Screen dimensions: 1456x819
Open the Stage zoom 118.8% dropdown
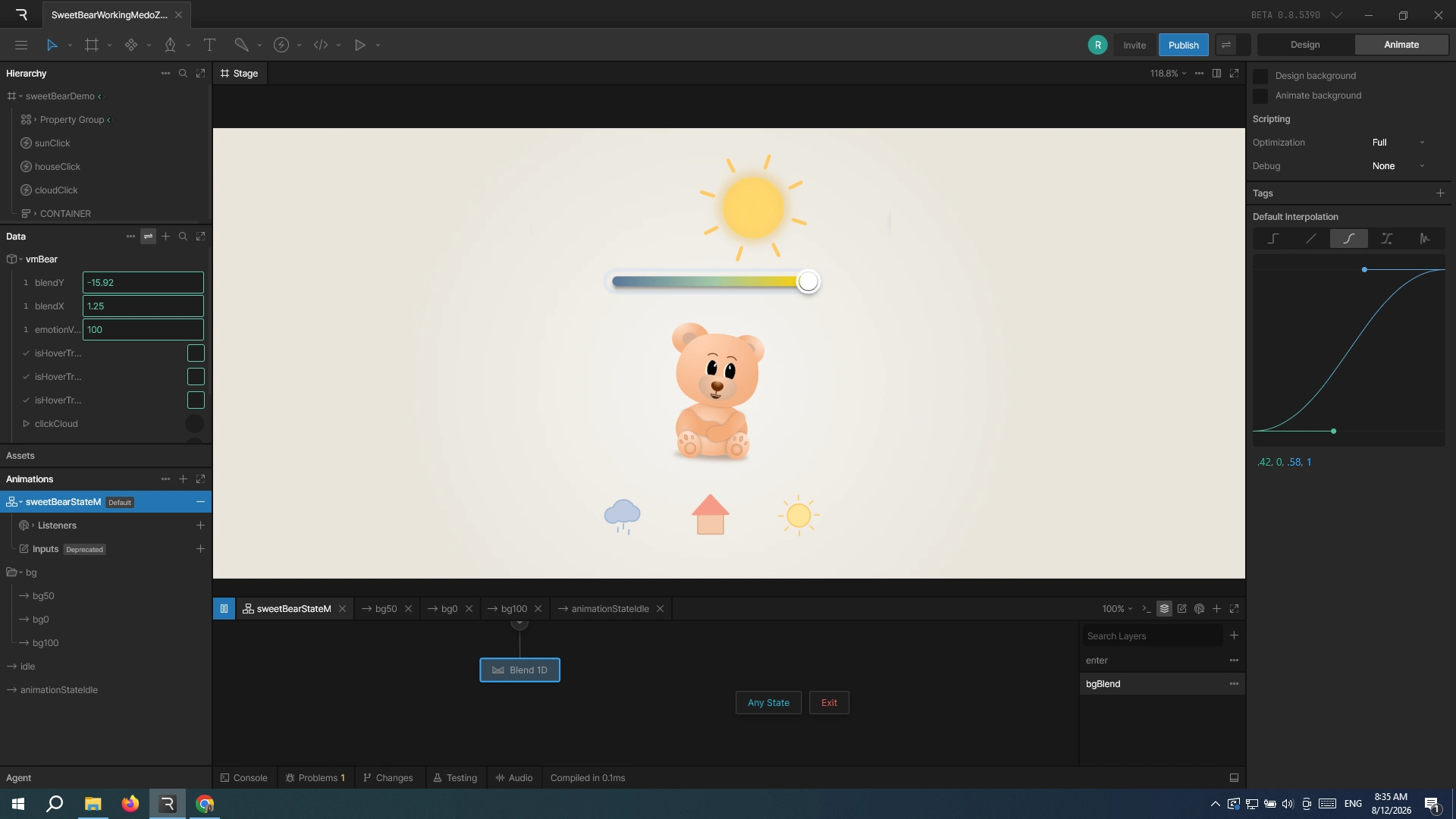1168,74
